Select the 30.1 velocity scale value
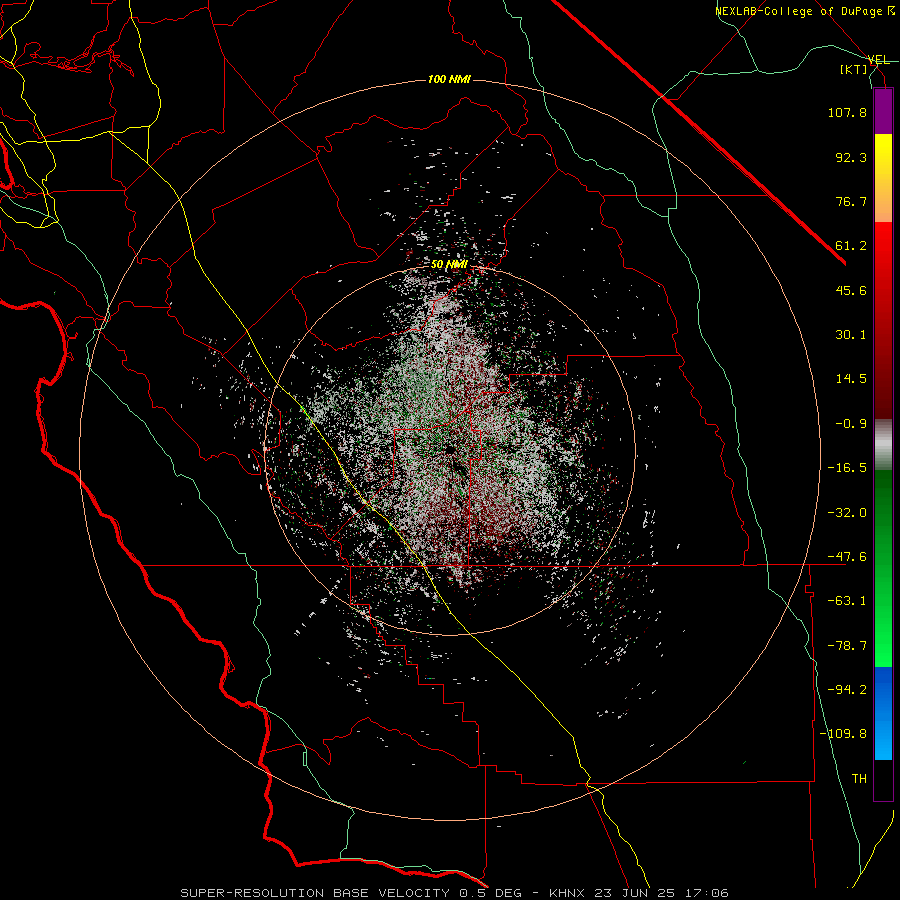 coord(851,335)
